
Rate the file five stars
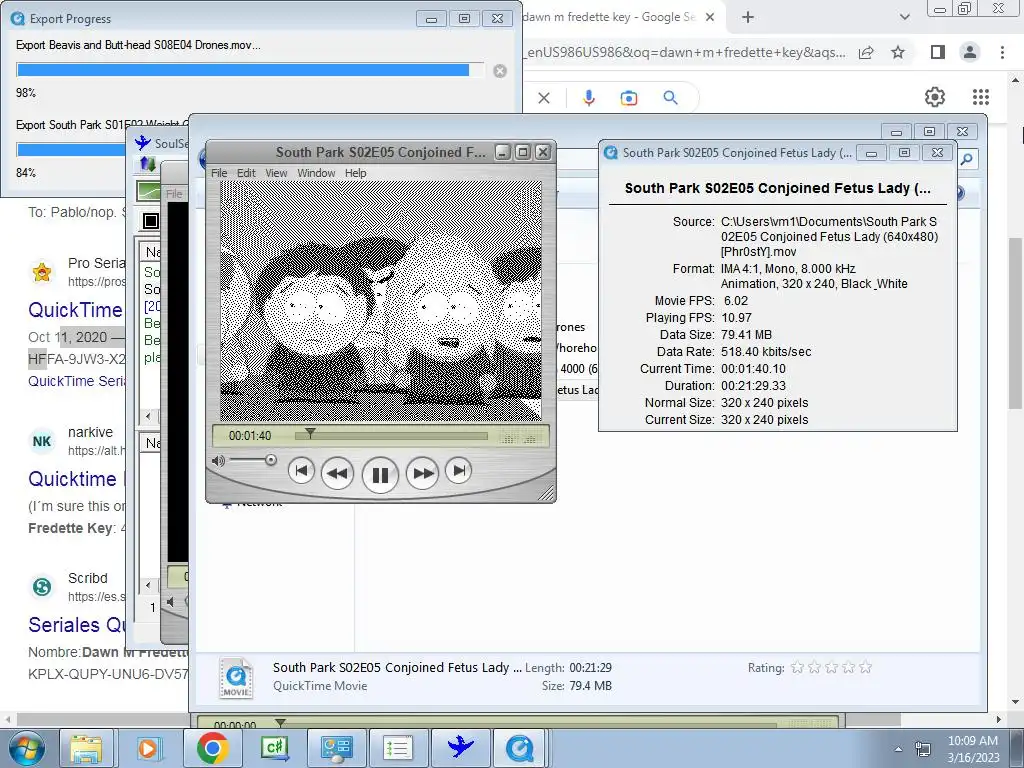click(x=865, y=667)
